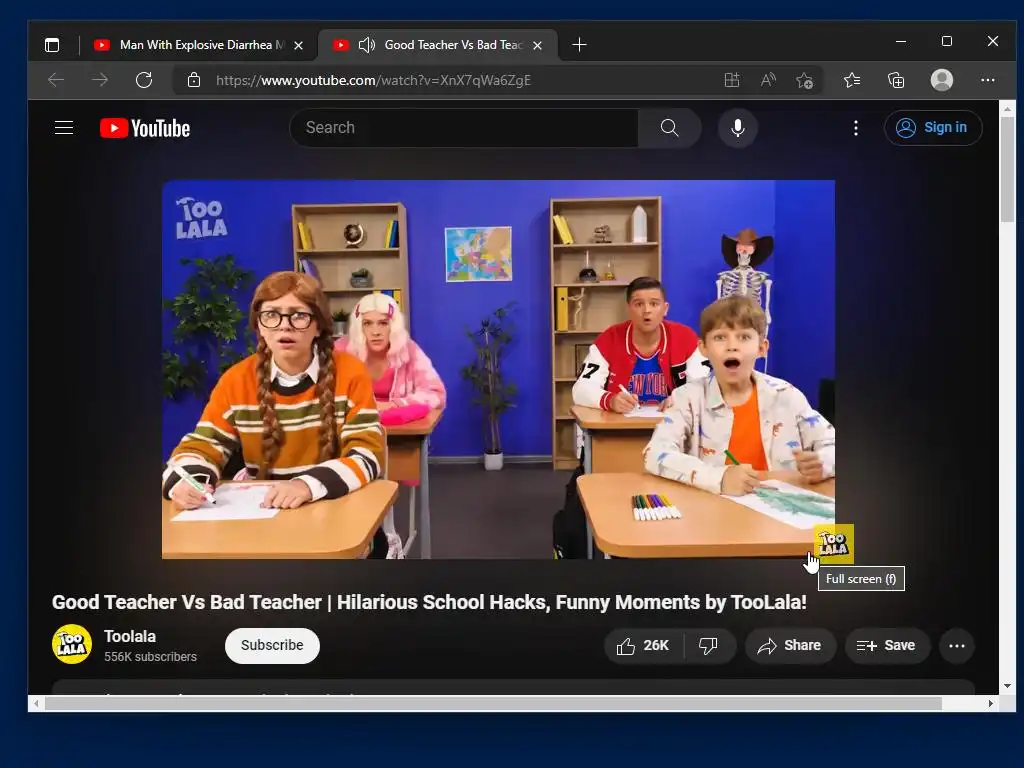
Task: Click the video title text
Action: tap(429, 602)
